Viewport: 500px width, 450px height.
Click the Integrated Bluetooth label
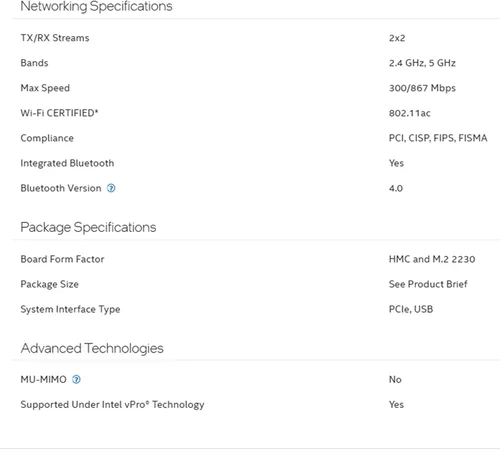67,163
